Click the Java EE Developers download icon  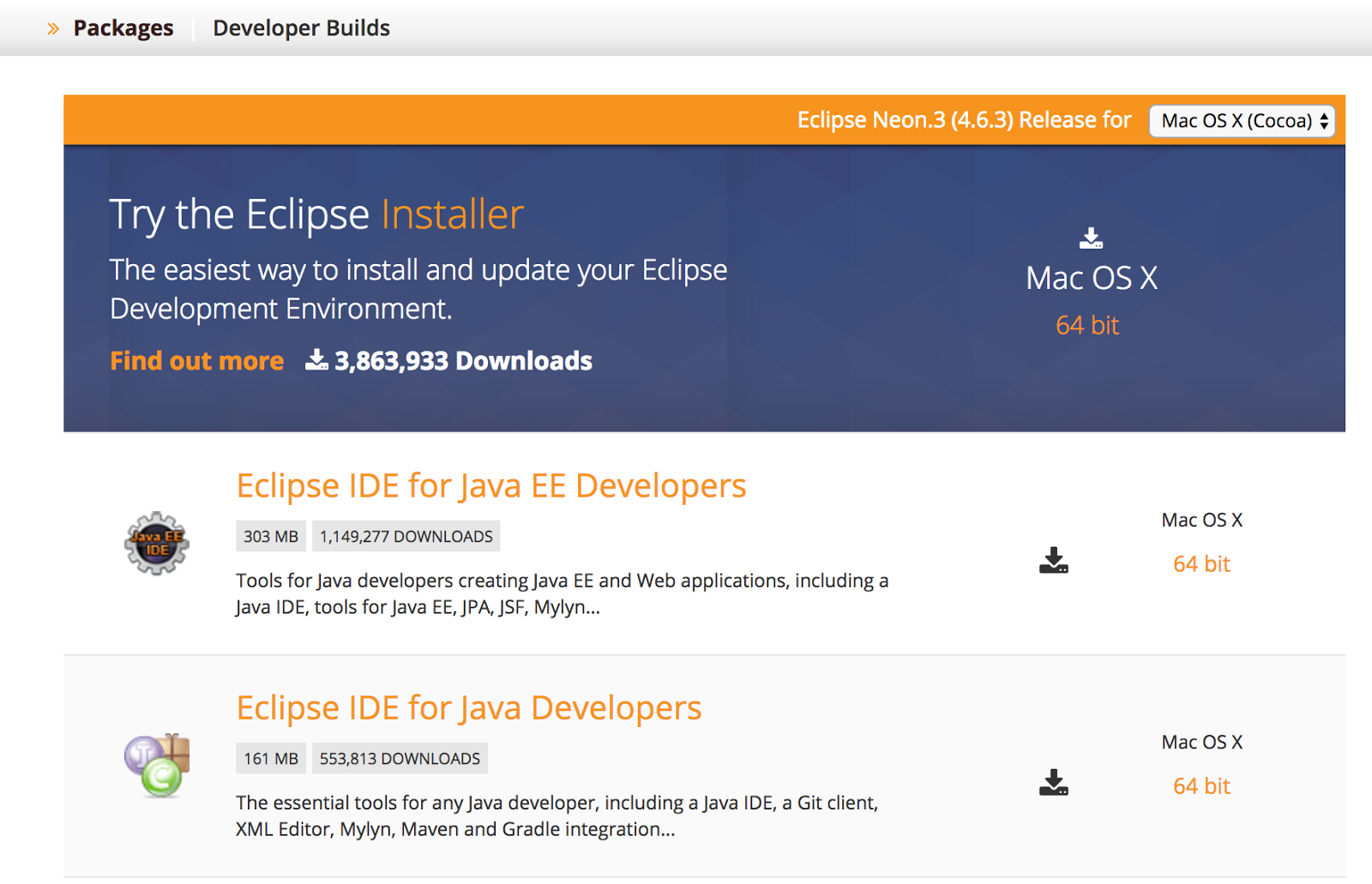[1054, 561]
